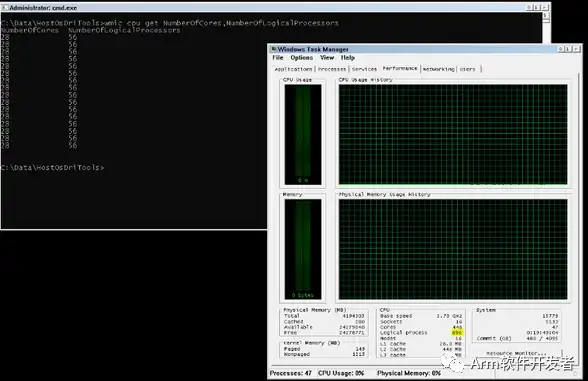
Task: Click the L2 cache row
Action: [421, 349]
